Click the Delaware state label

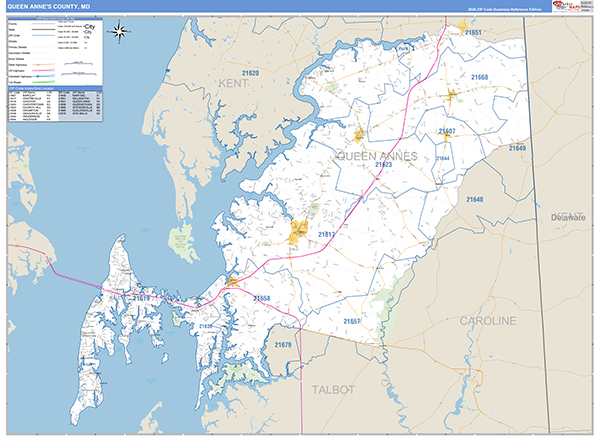coord(573,217)
